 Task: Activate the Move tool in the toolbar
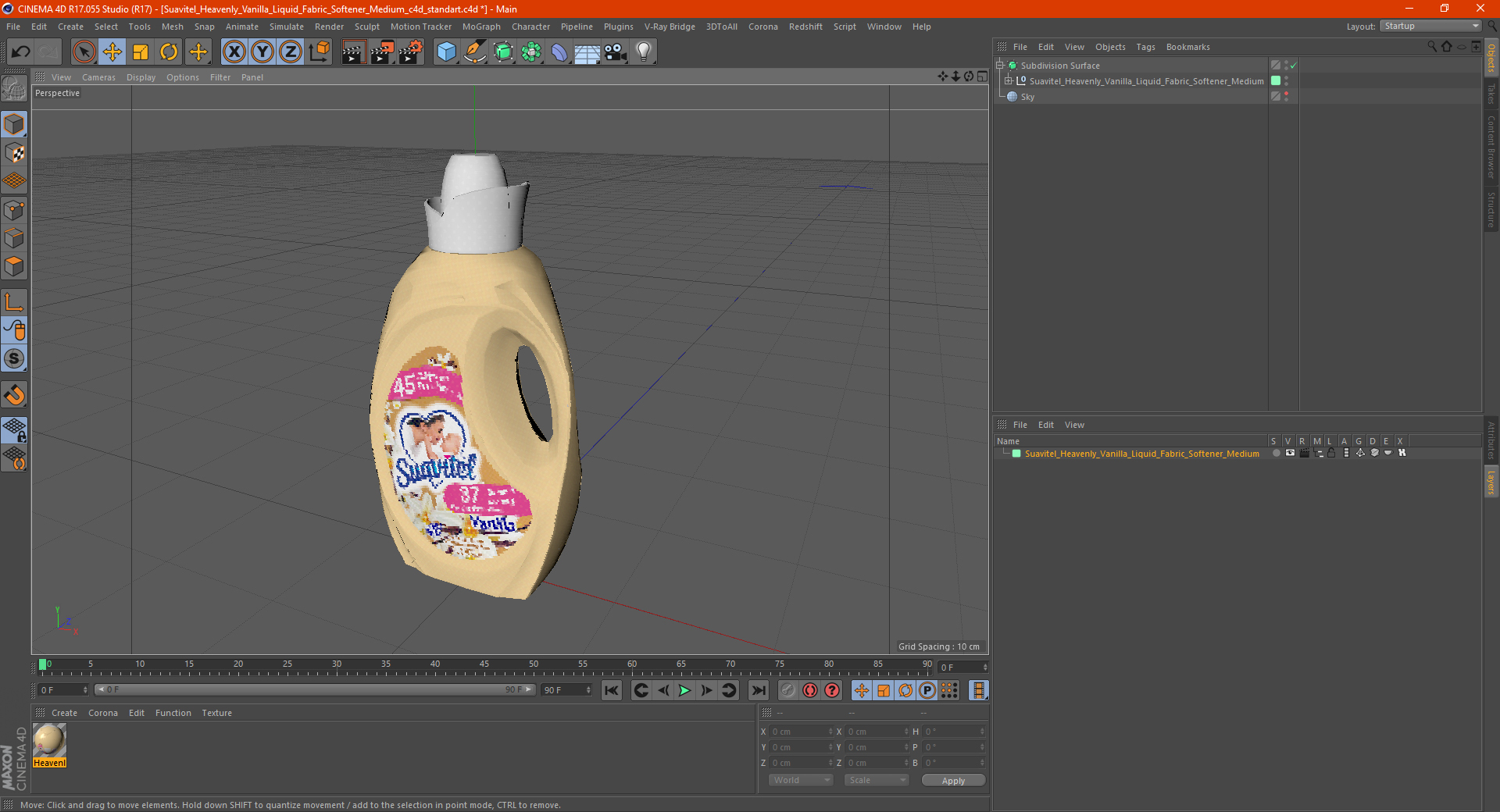(112, 52)
